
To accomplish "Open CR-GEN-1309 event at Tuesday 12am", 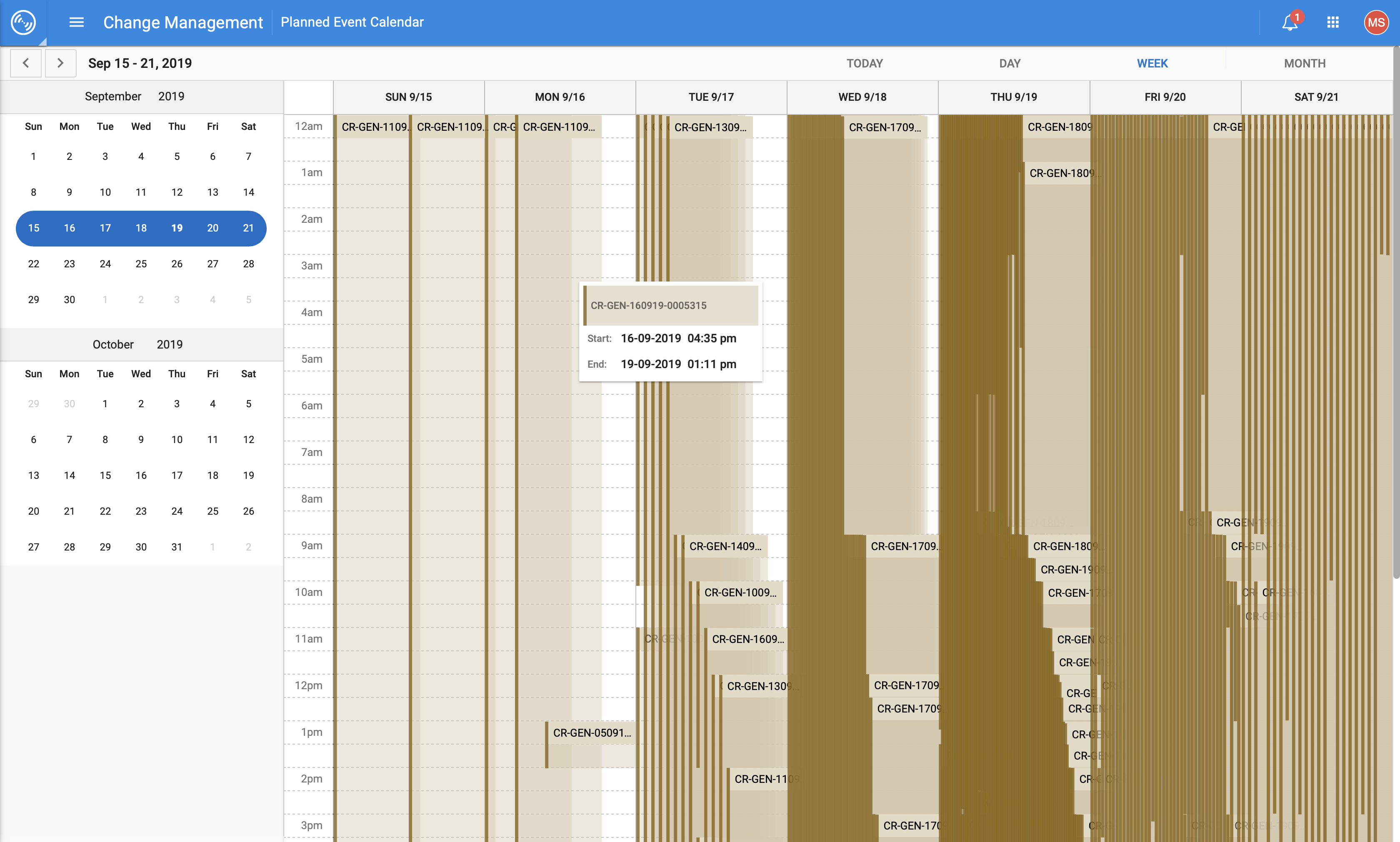I will (710, 128).
